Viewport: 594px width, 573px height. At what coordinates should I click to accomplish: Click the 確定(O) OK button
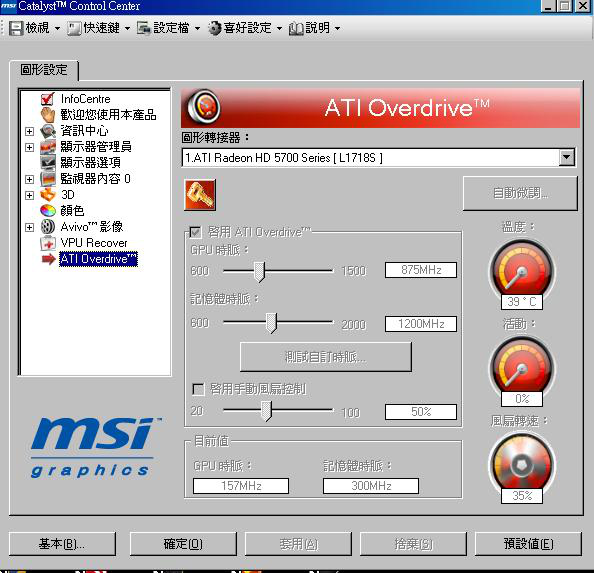[183, 544]
